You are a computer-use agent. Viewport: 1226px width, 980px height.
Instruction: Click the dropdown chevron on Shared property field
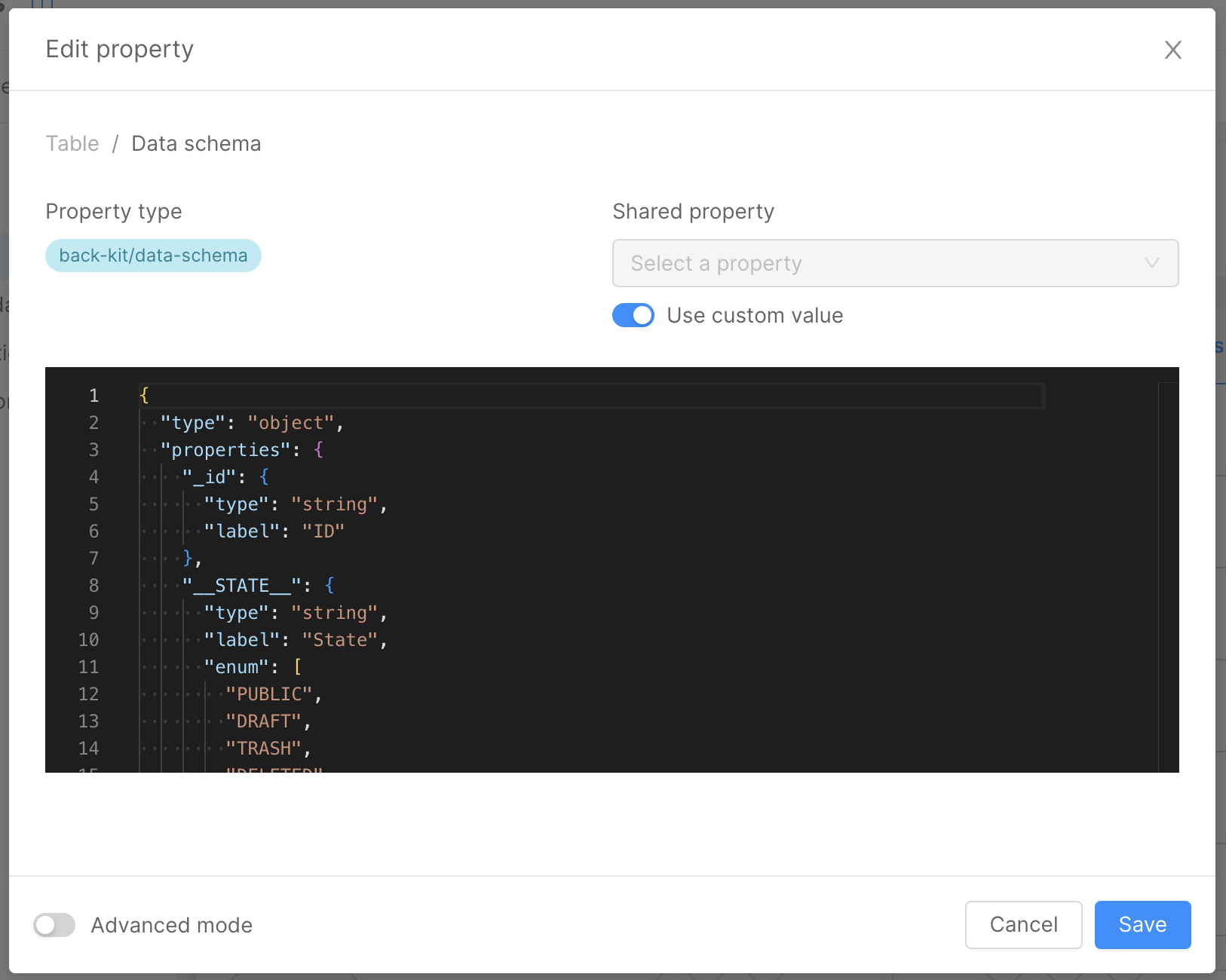(x=1151, y=263)
